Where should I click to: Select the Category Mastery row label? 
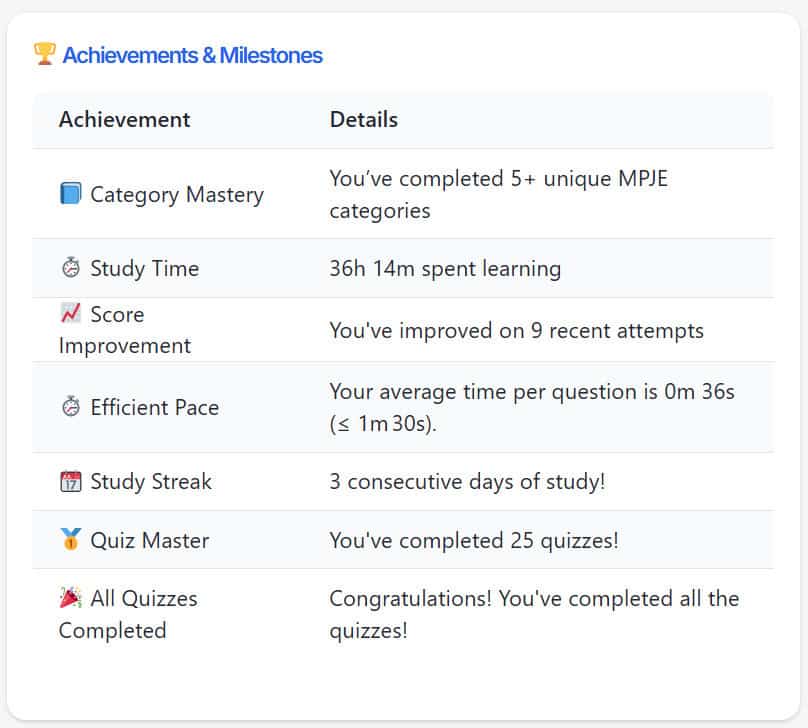click(177, 194)
